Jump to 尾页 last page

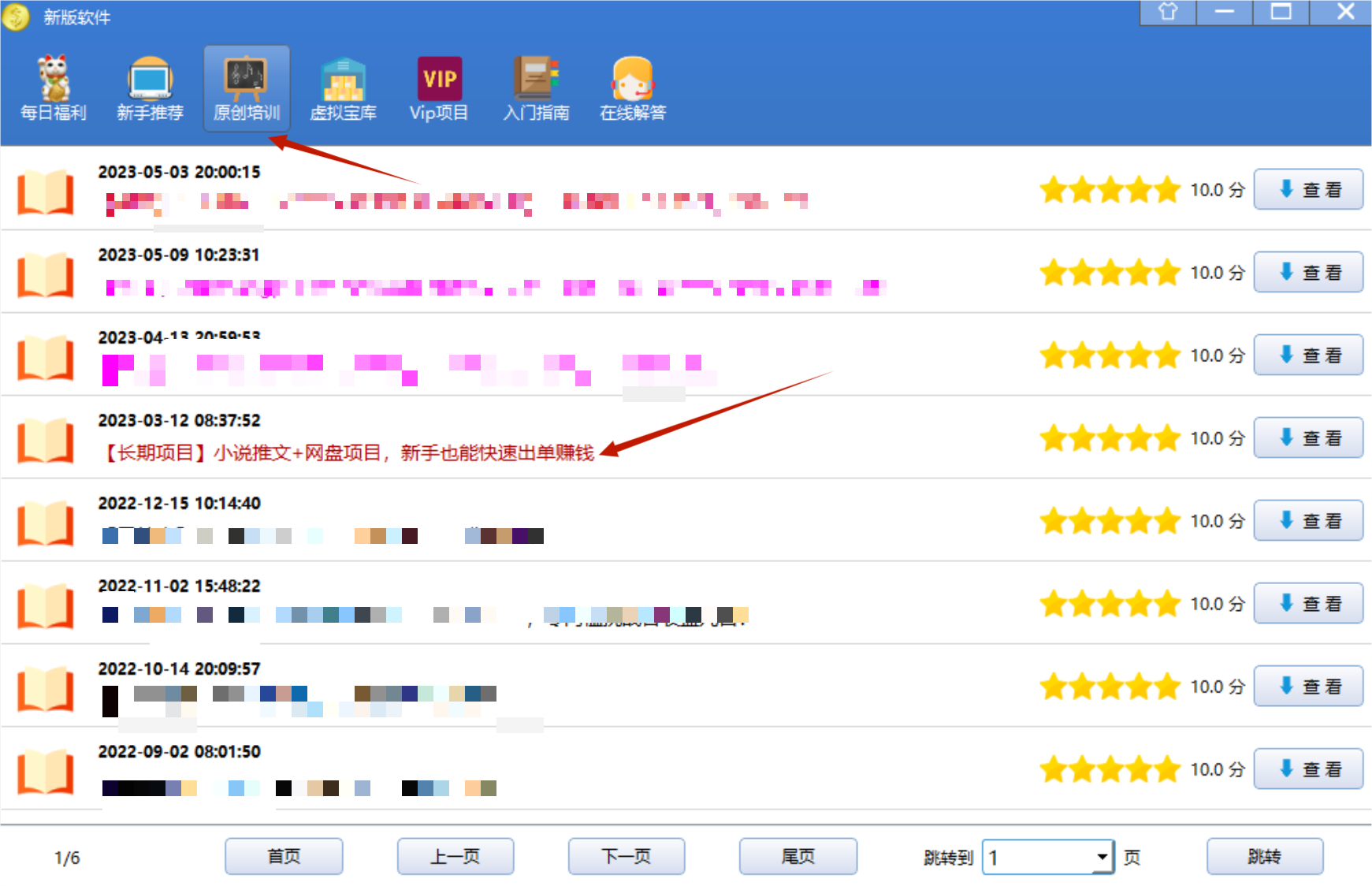click(798, 857)
